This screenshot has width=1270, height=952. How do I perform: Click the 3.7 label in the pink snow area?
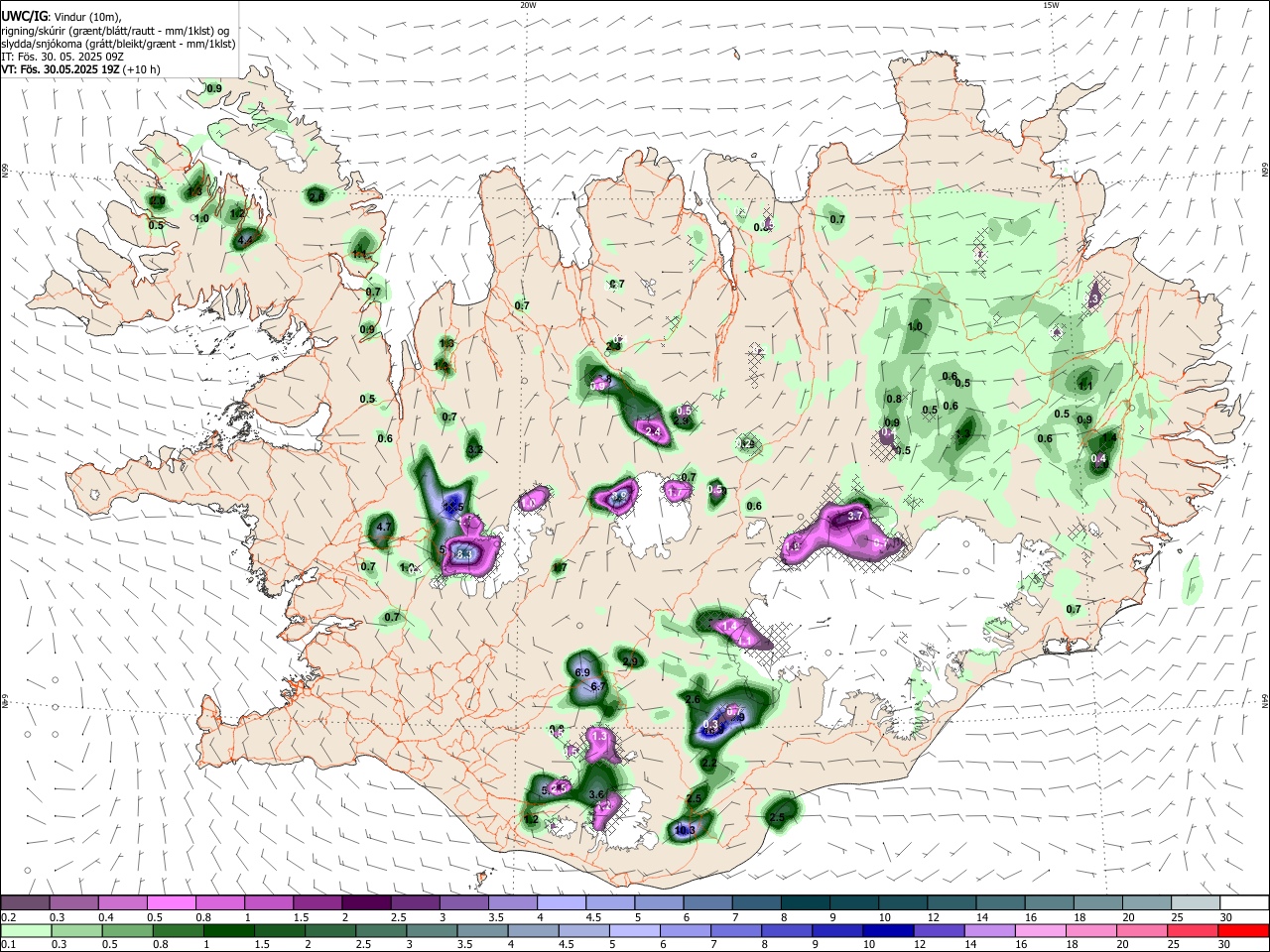coord(854,516)
